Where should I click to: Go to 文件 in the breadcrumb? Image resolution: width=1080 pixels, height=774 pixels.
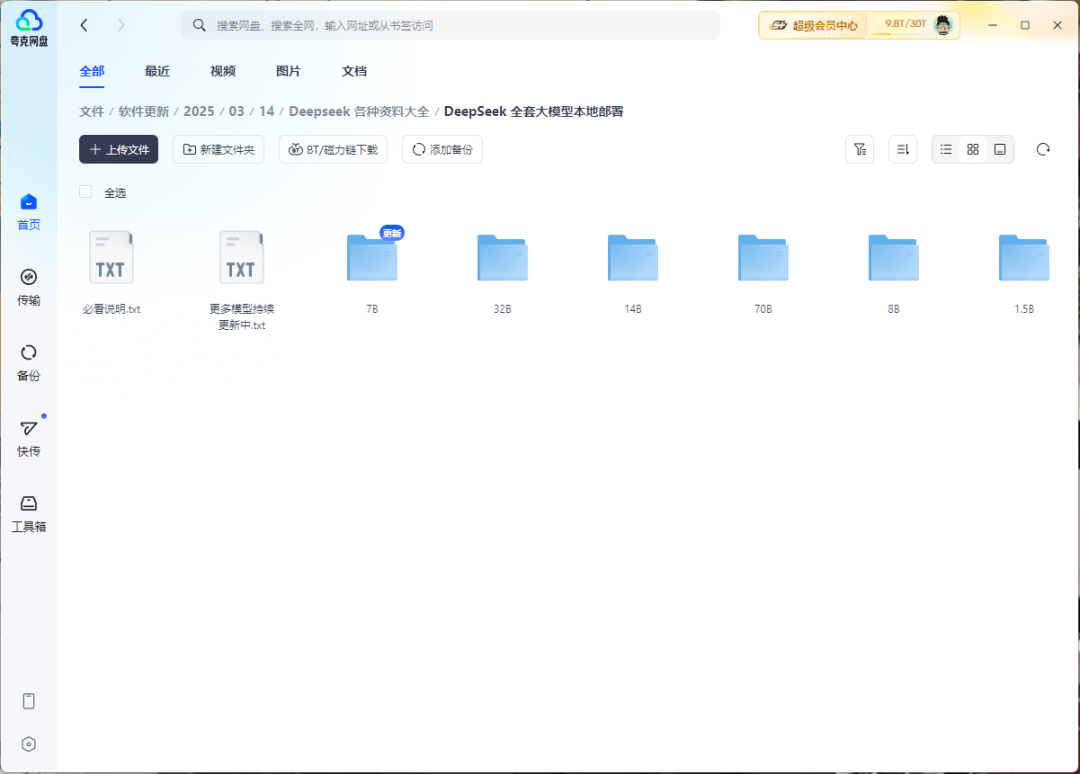tap(91, 112)
